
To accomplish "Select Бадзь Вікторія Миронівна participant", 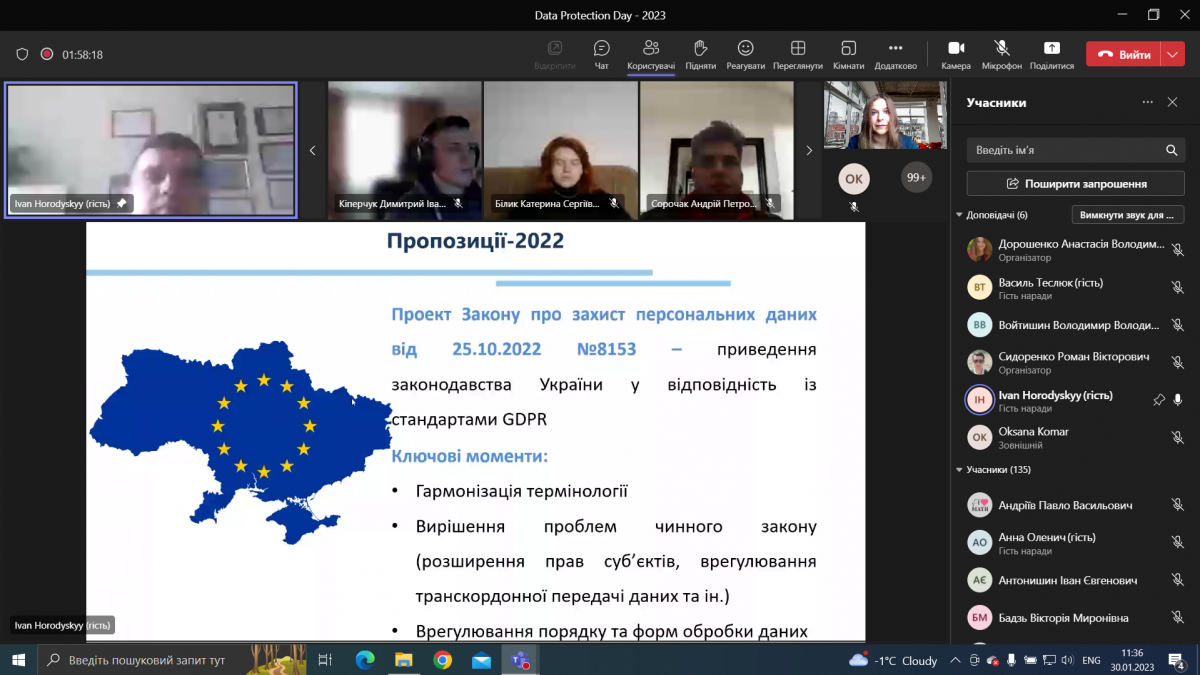I will [1076, 618].
